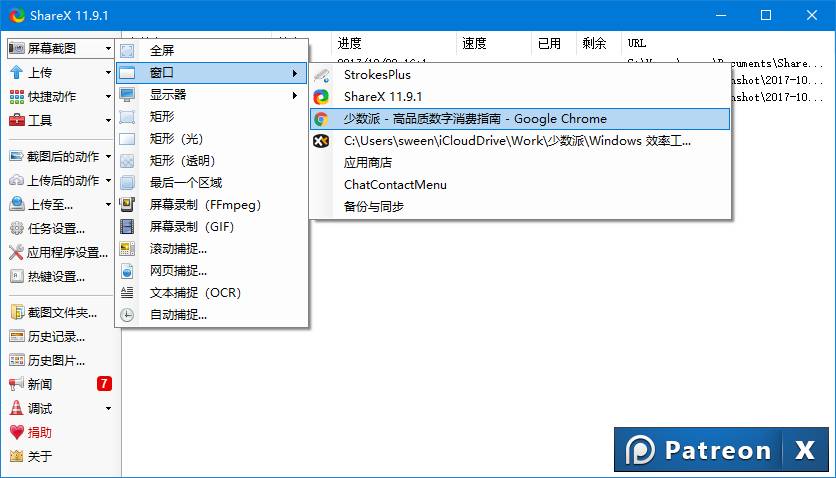This screenshot has height=478, width=836.
Task: Click the Speed (速度) column header
Action: (494, 43)
